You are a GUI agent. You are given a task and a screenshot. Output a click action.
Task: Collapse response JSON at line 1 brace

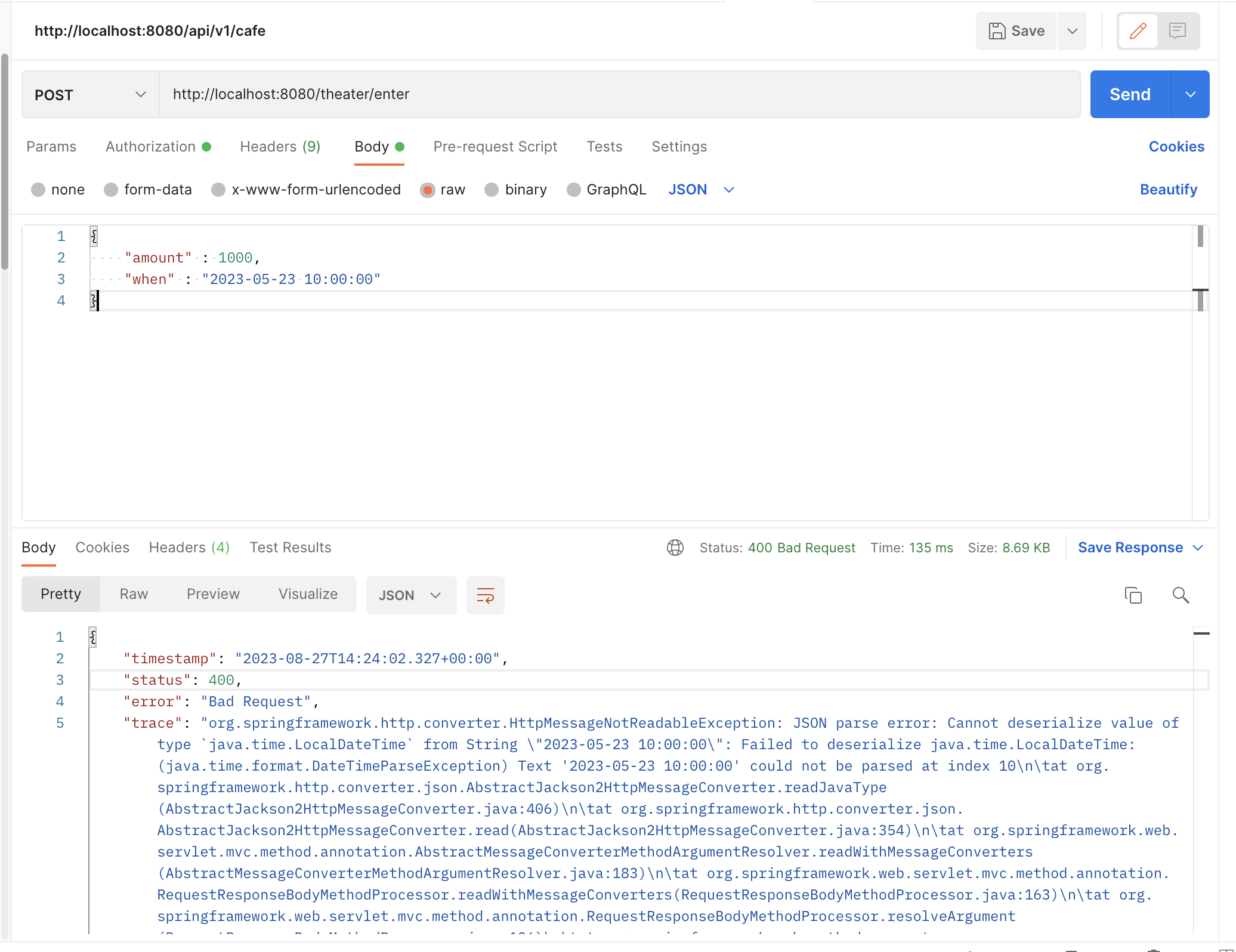[x=92, y=637]
